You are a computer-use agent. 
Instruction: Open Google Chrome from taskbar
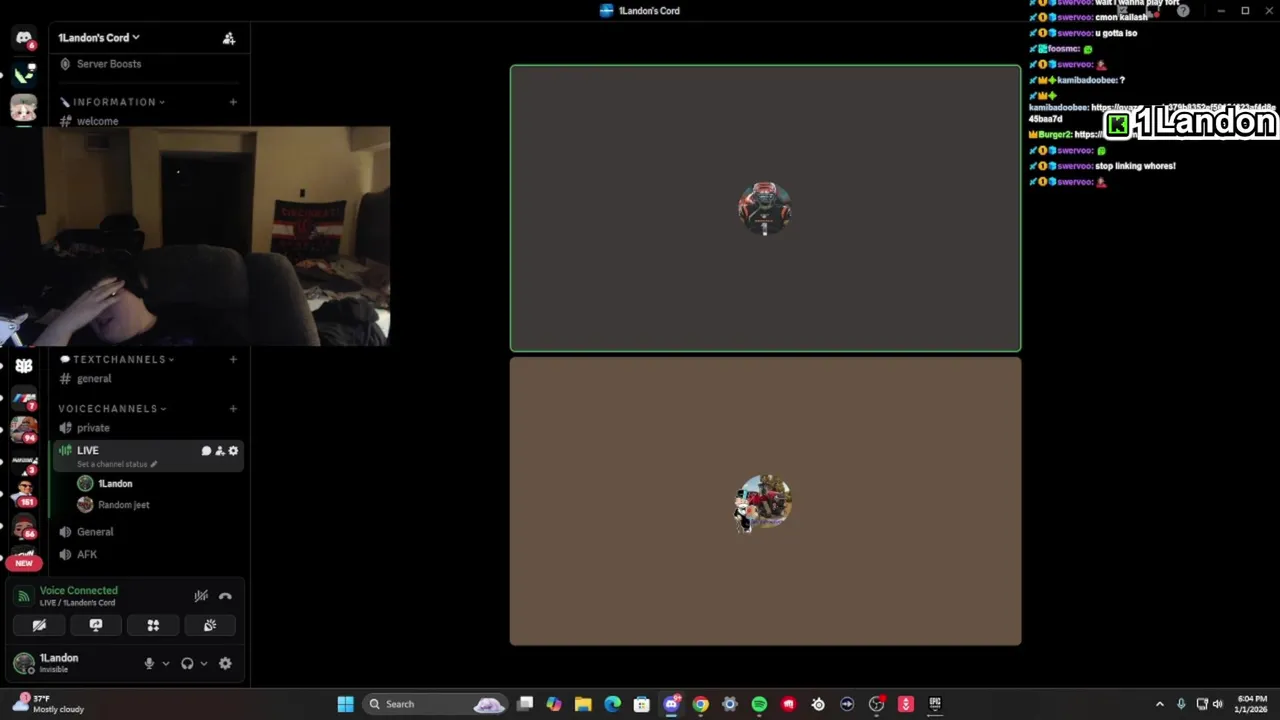[700, 704]
